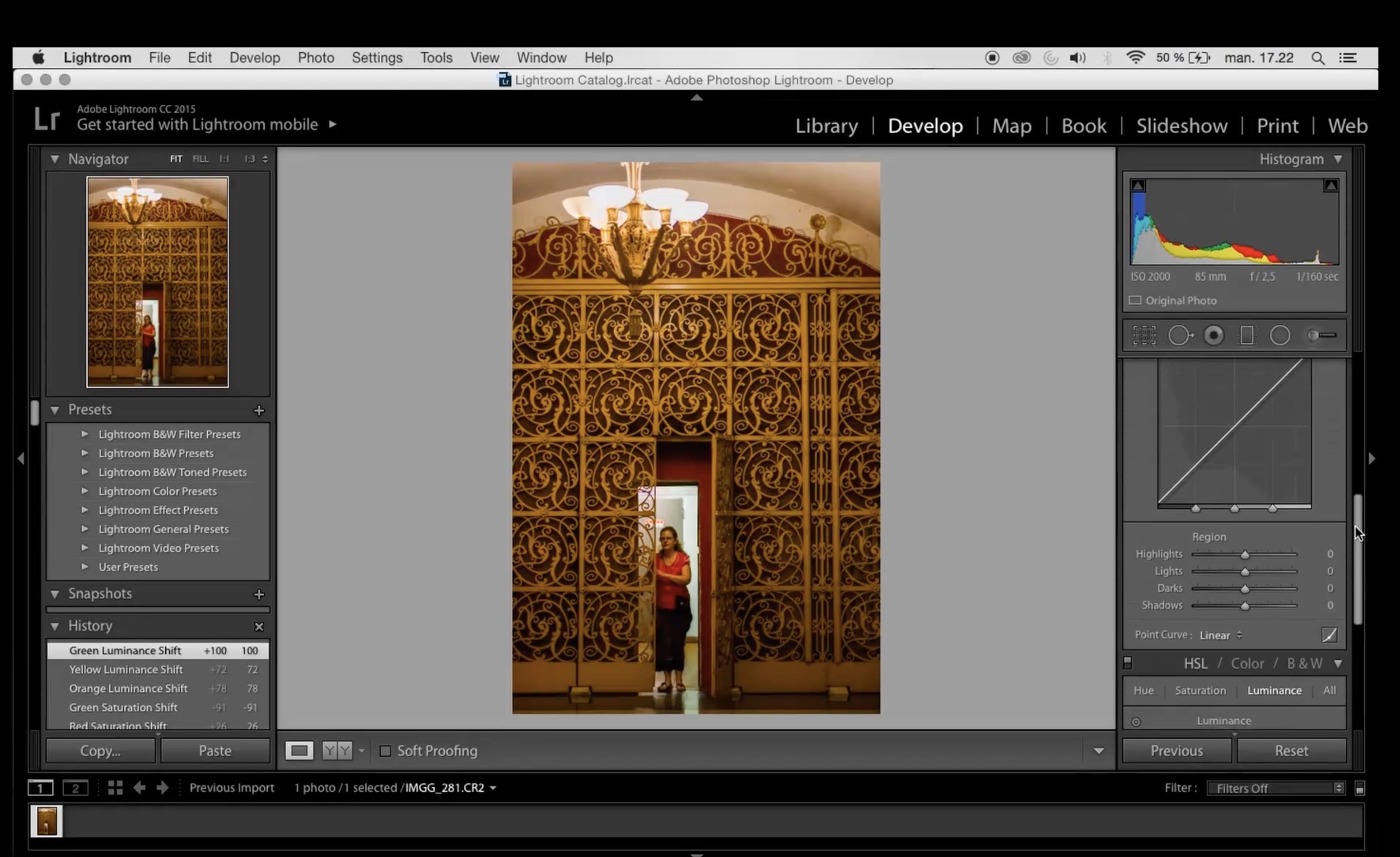
Task: Open the Library module
Action: (826, 126)
